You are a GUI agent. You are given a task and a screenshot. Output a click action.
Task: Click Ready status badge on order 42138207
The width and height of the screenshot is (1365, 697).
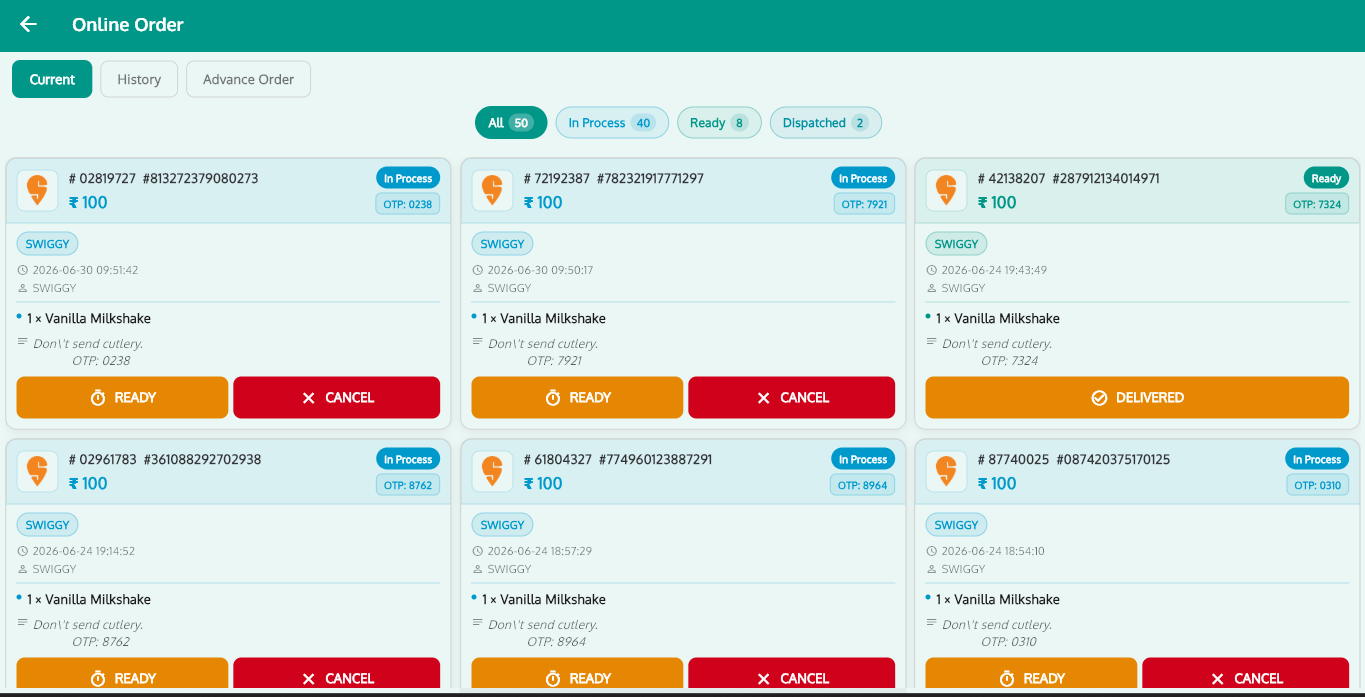[1326, 178]
